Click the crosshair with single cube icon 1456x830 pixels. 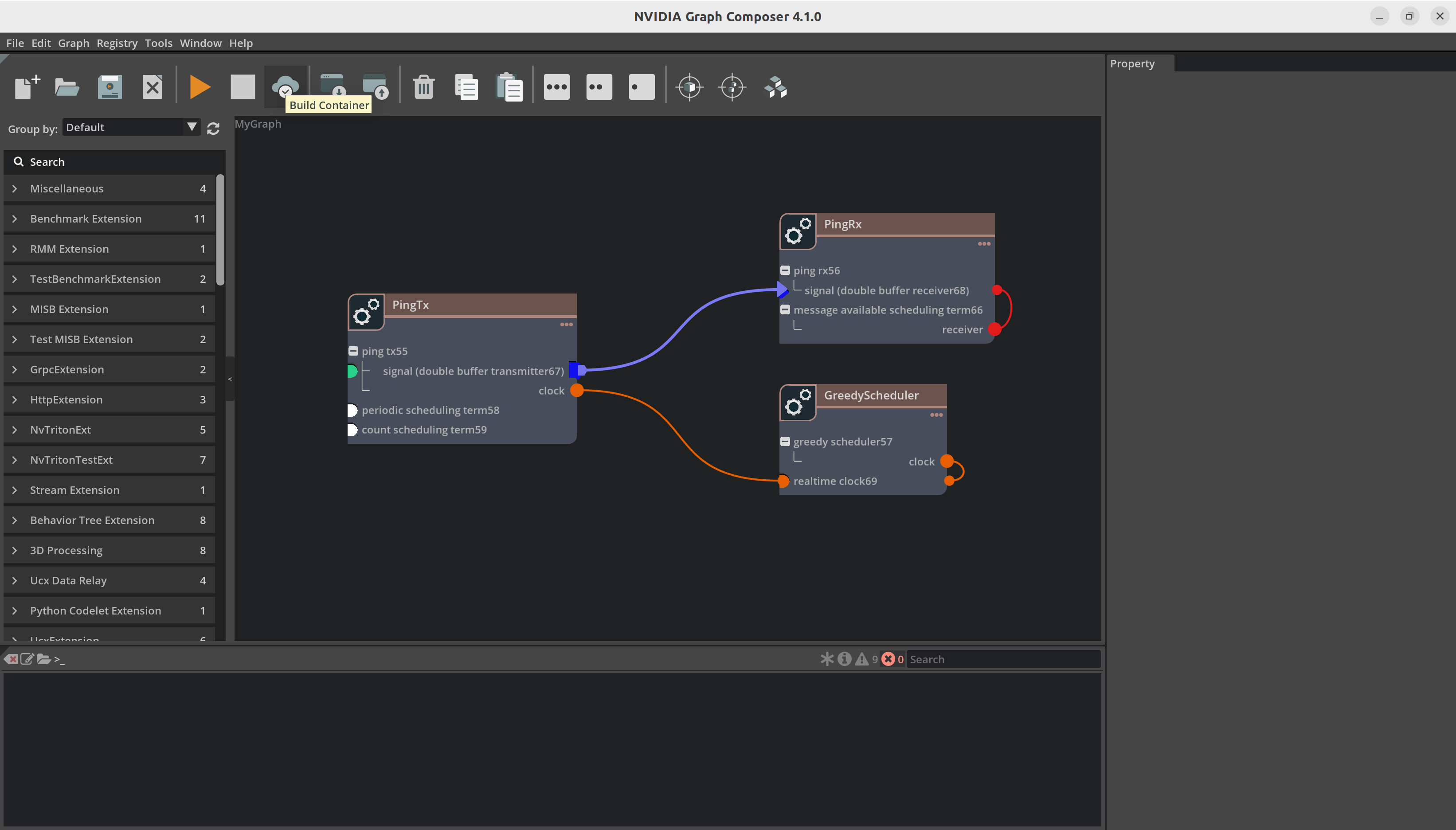click(x=689, y=87)
